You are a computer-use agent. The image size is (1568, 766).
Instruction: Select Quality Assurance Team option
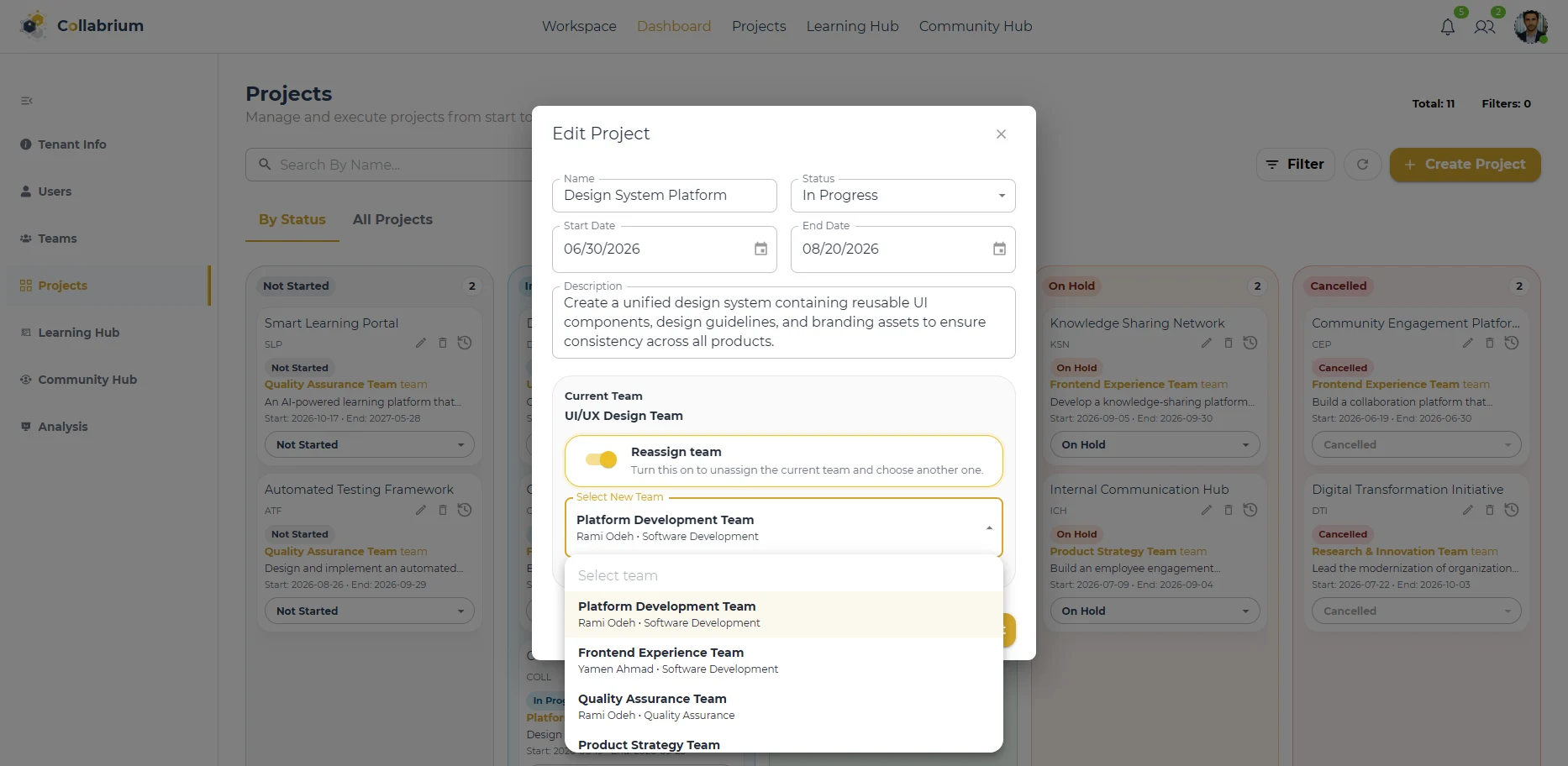click(x=784, y=706)
